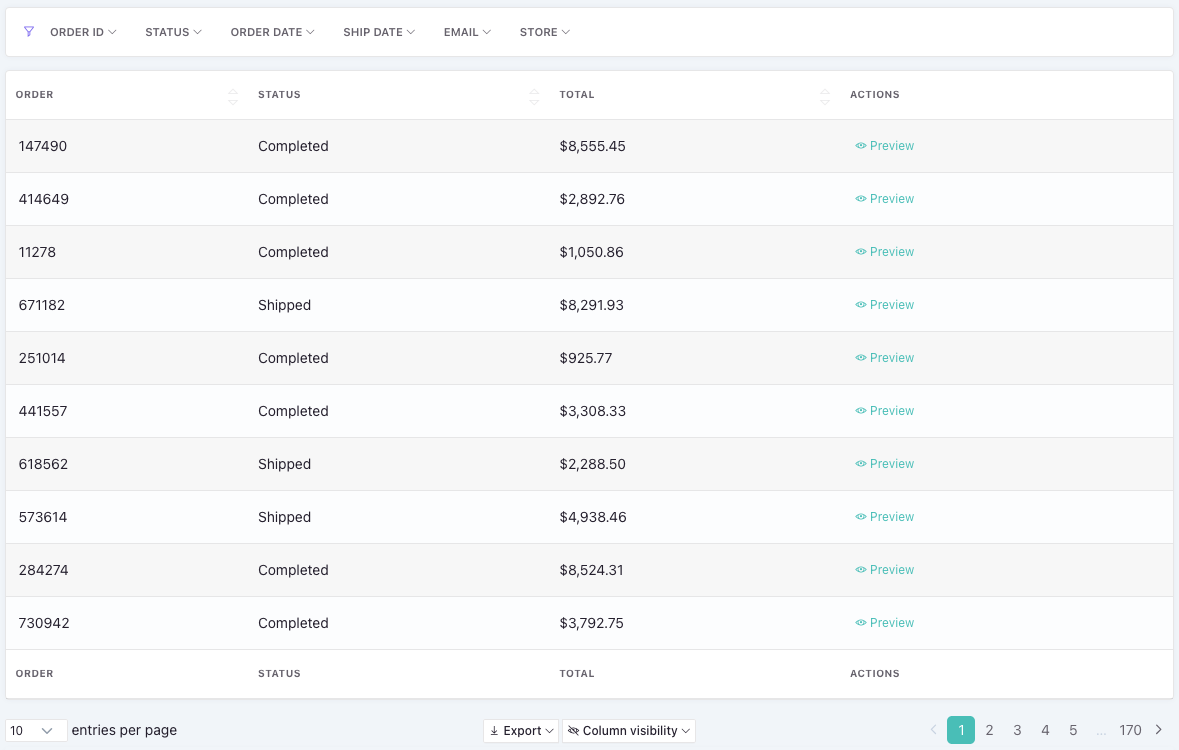Click the purple filter funnel icon

tap(29, 32)
